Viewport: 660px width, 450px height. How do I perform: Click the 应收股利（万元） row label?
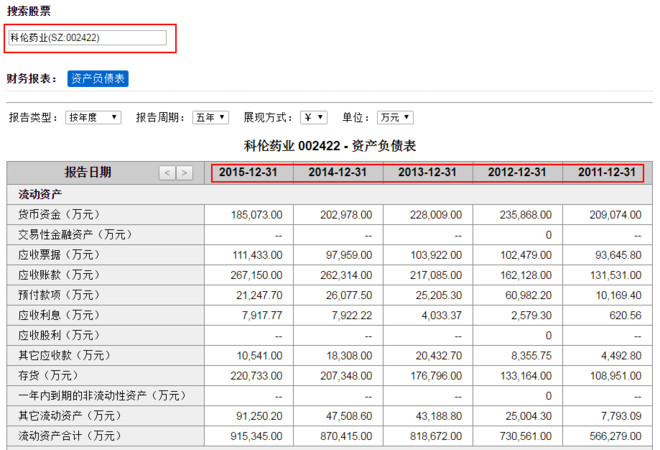[59, 336]
